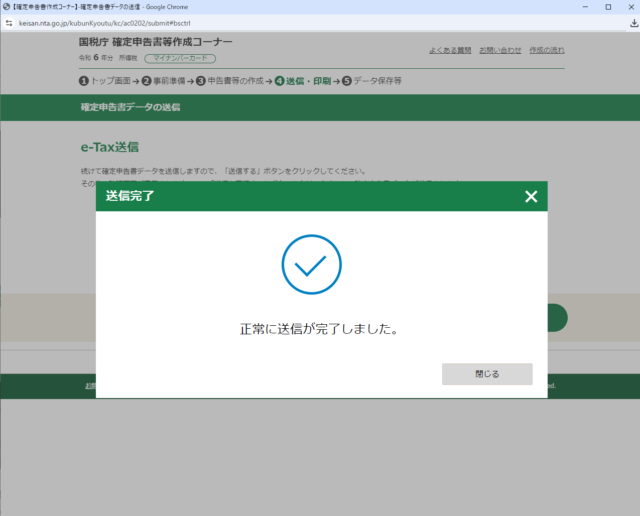Screen dimensions: 640x516
Task: Jump to step 5 データ保存等
Action: [371, 80]
